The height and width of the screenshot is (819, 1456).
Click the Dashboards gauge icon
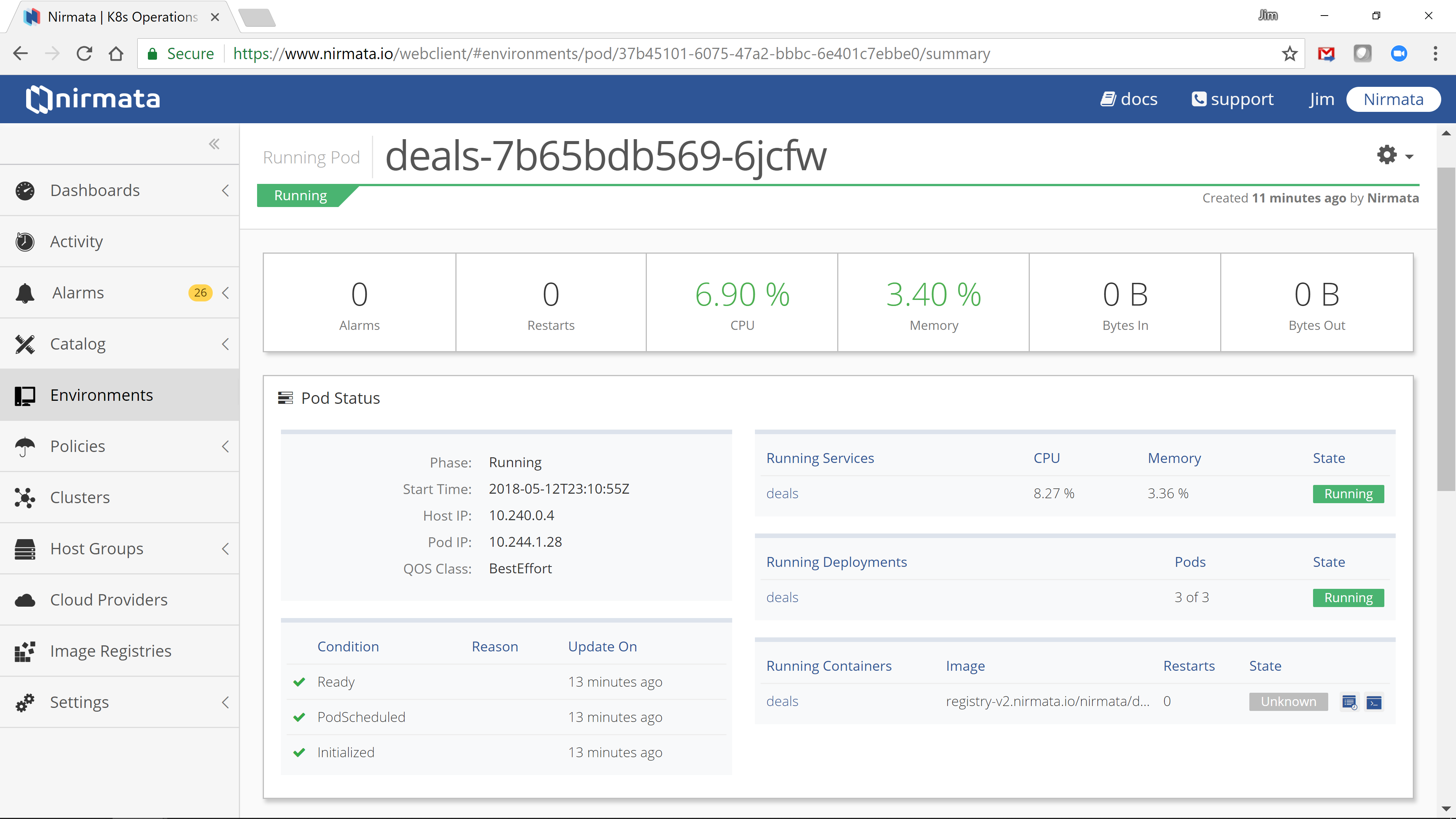[25, 190]
